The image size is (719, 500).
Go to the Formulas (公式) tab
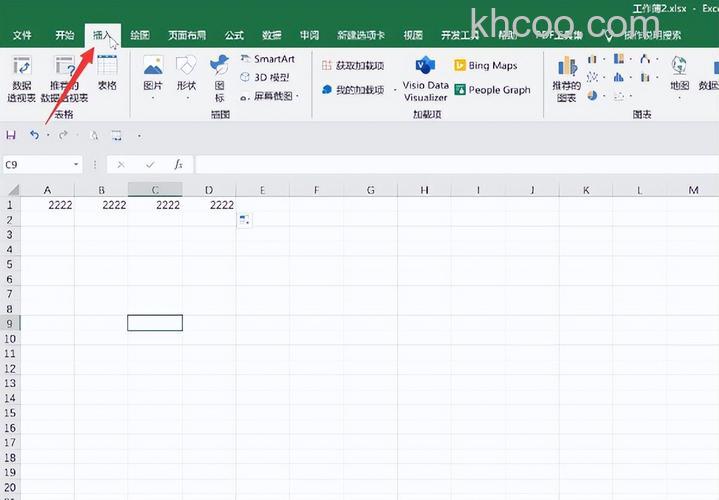click(x=234, y=35)
